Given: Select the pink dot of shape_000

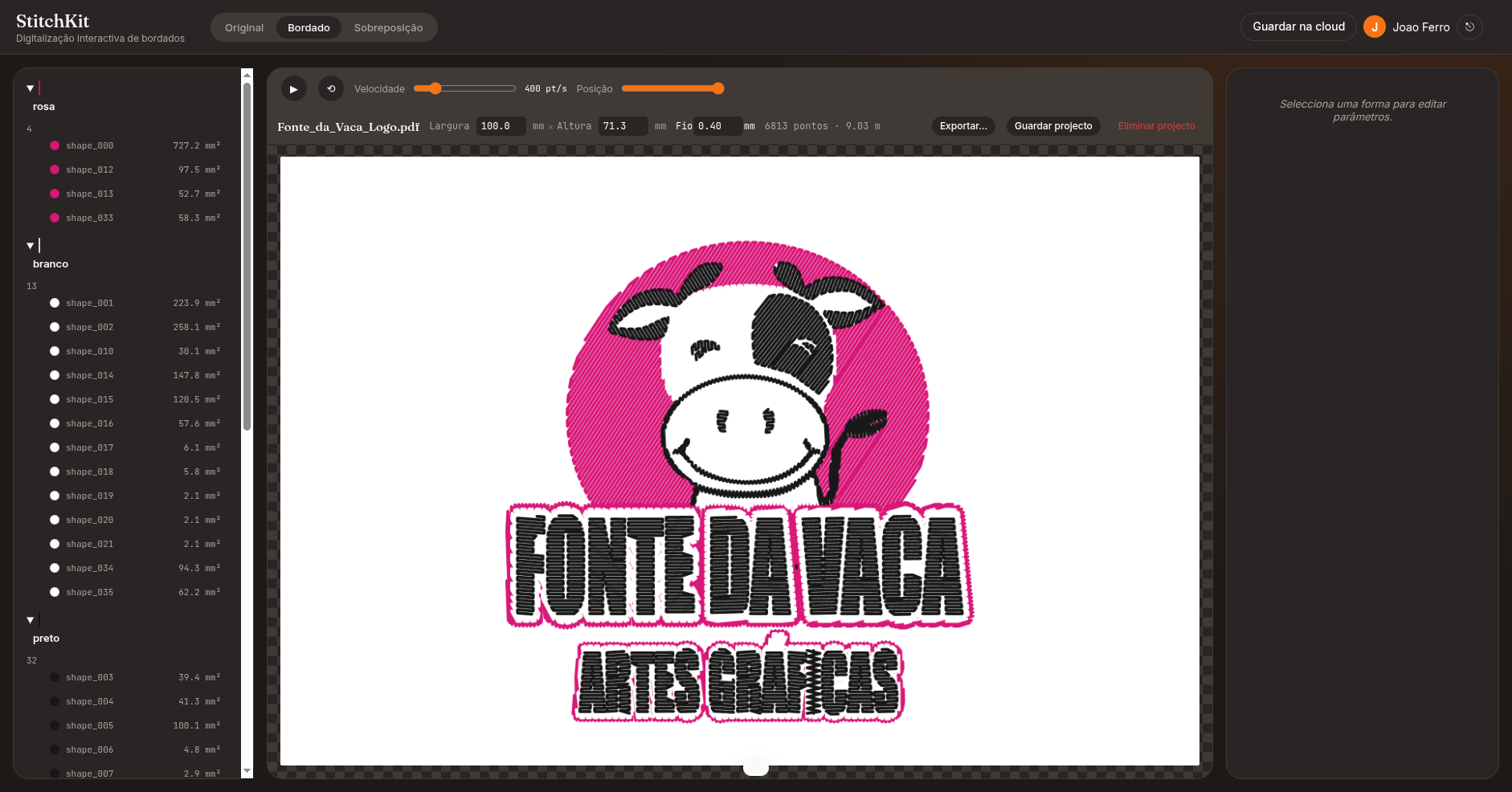Looking at the screenshot, I should tap(55, 145).
